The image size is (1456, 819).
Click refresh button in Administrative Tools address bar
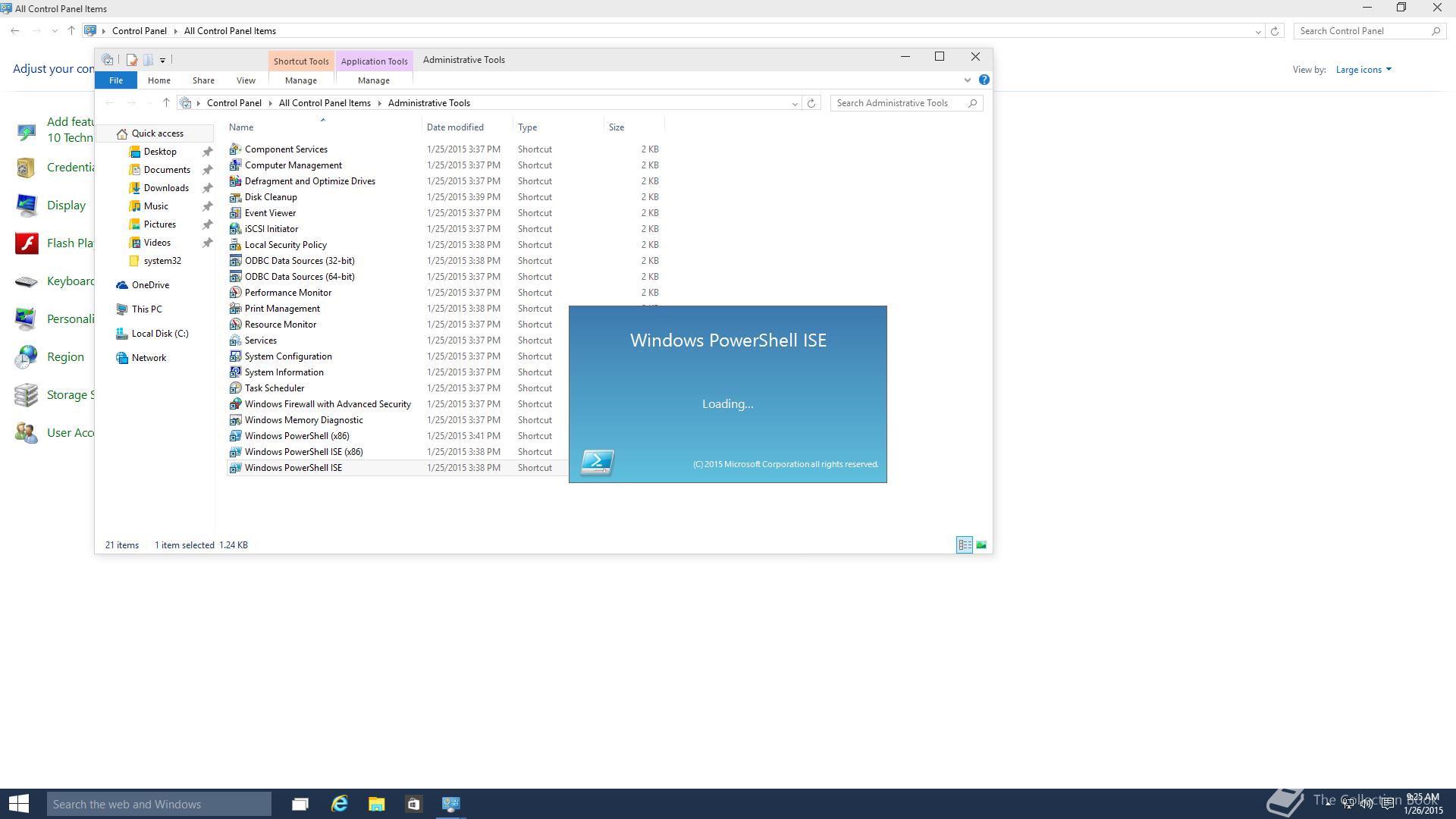coord(811,103)
